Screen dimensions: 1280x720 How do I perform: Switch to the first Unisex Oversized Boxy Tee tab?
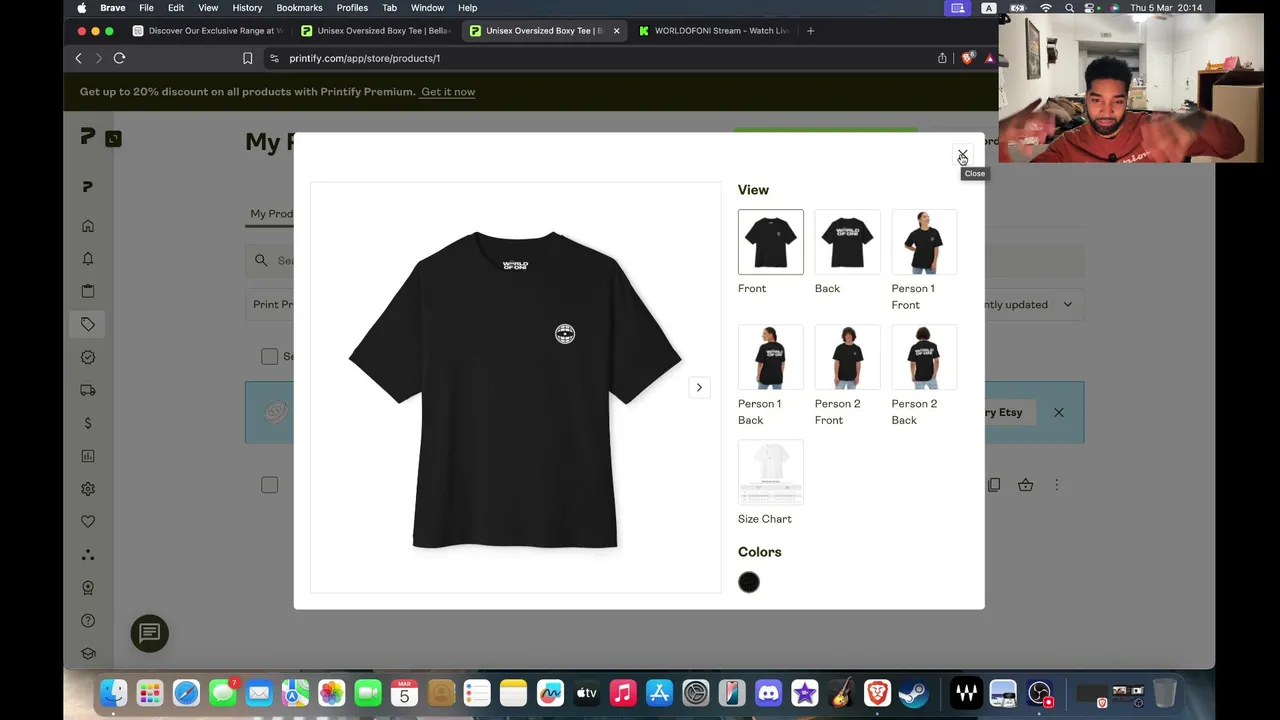click(376, 30)
